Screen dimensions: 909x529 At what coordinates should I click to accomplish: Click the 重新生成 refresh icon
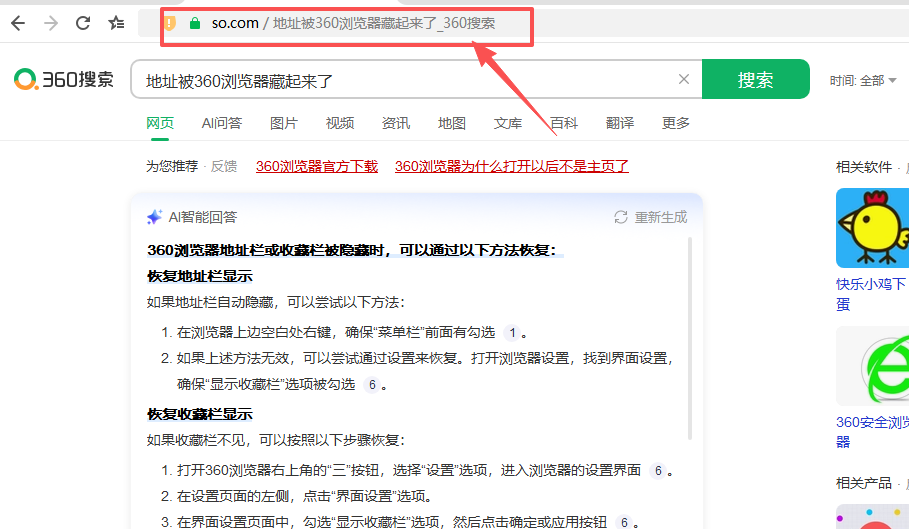tap(621, 217)
